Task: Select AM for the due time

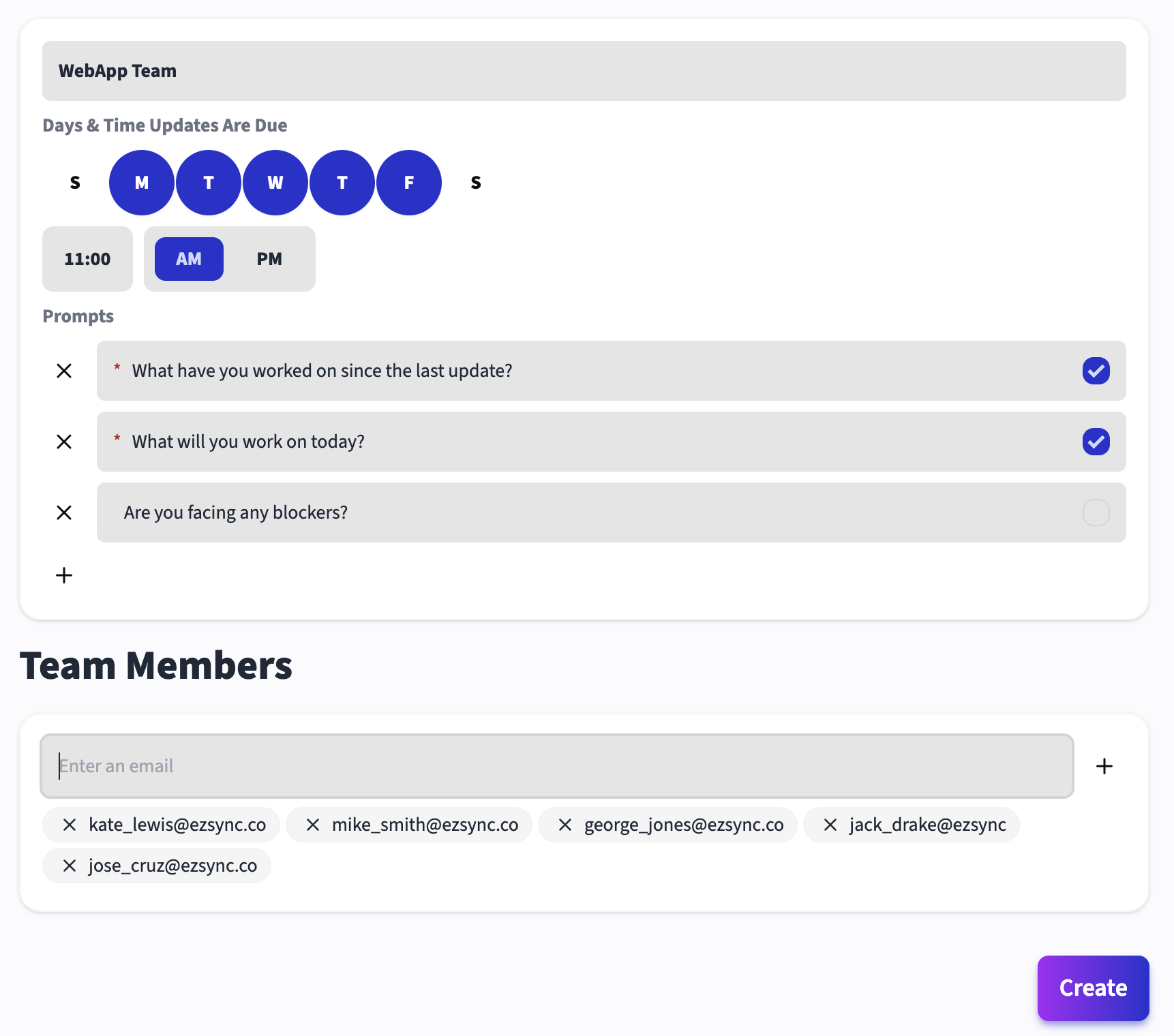Action: (189, 259)
